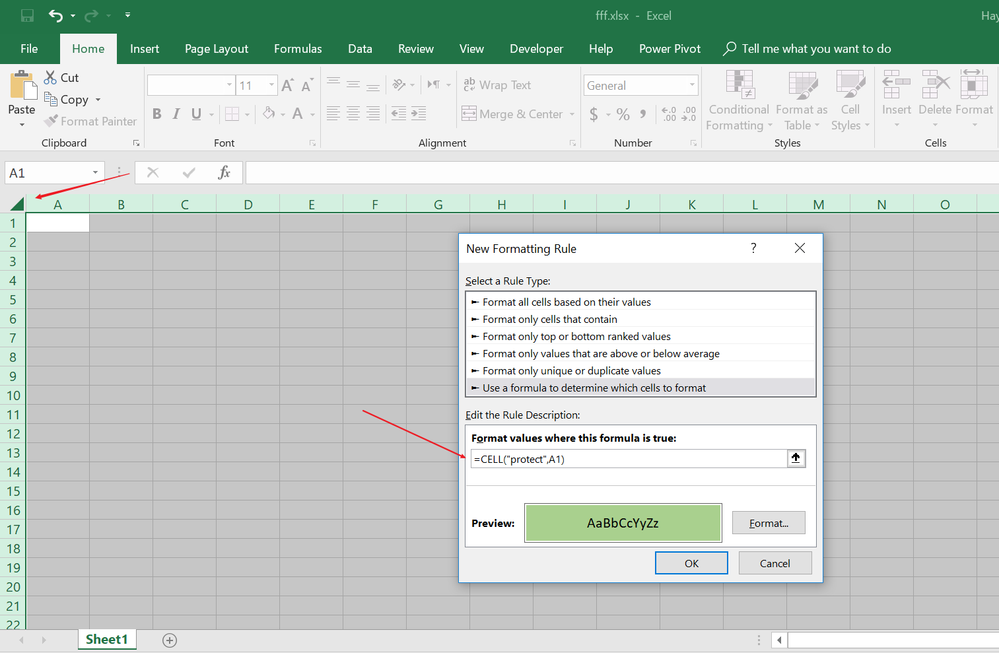Viewport: 999px width, 653px height.
Task: Open the Number Format General dropdown
Action: 692,85
